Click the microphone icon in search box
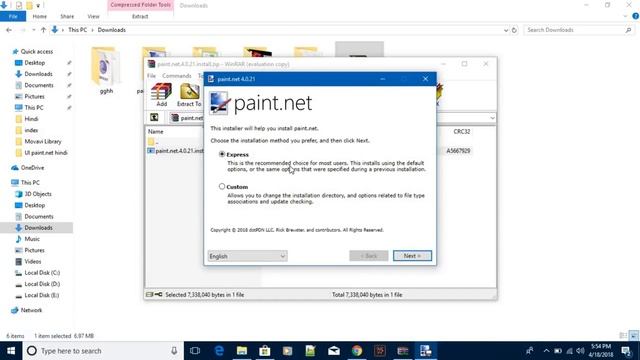This screenshot has width=640, height=360. (x=174, y=351)
